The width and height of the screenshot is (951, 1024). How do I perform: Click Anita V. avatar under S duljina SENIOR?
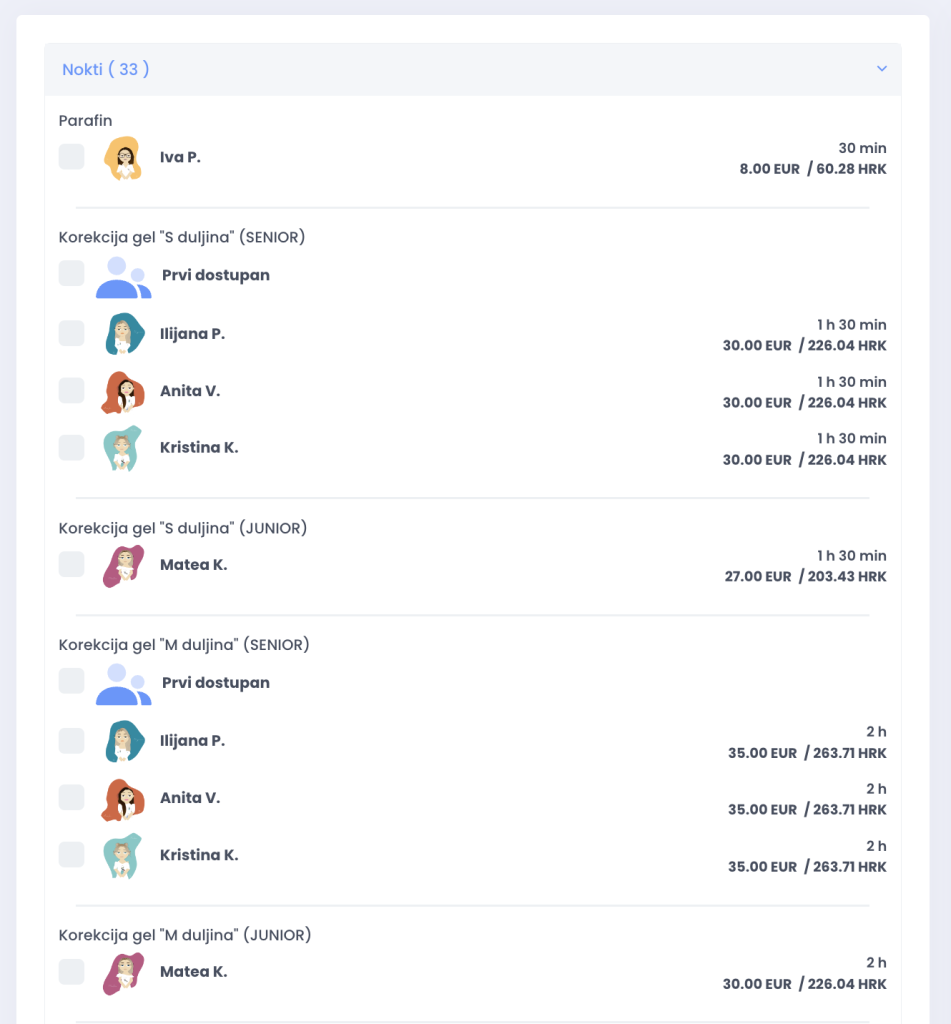coord(123,392)
